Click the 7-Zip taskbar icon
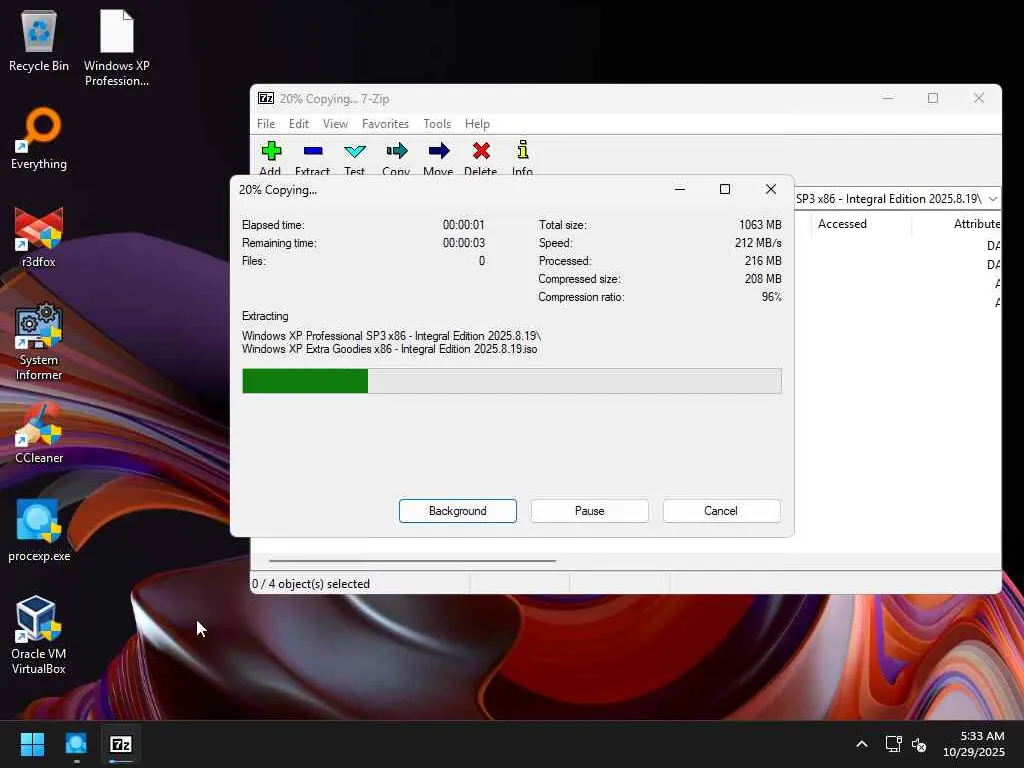Viewport: 1024px width, 768px height. click(121, 744)
